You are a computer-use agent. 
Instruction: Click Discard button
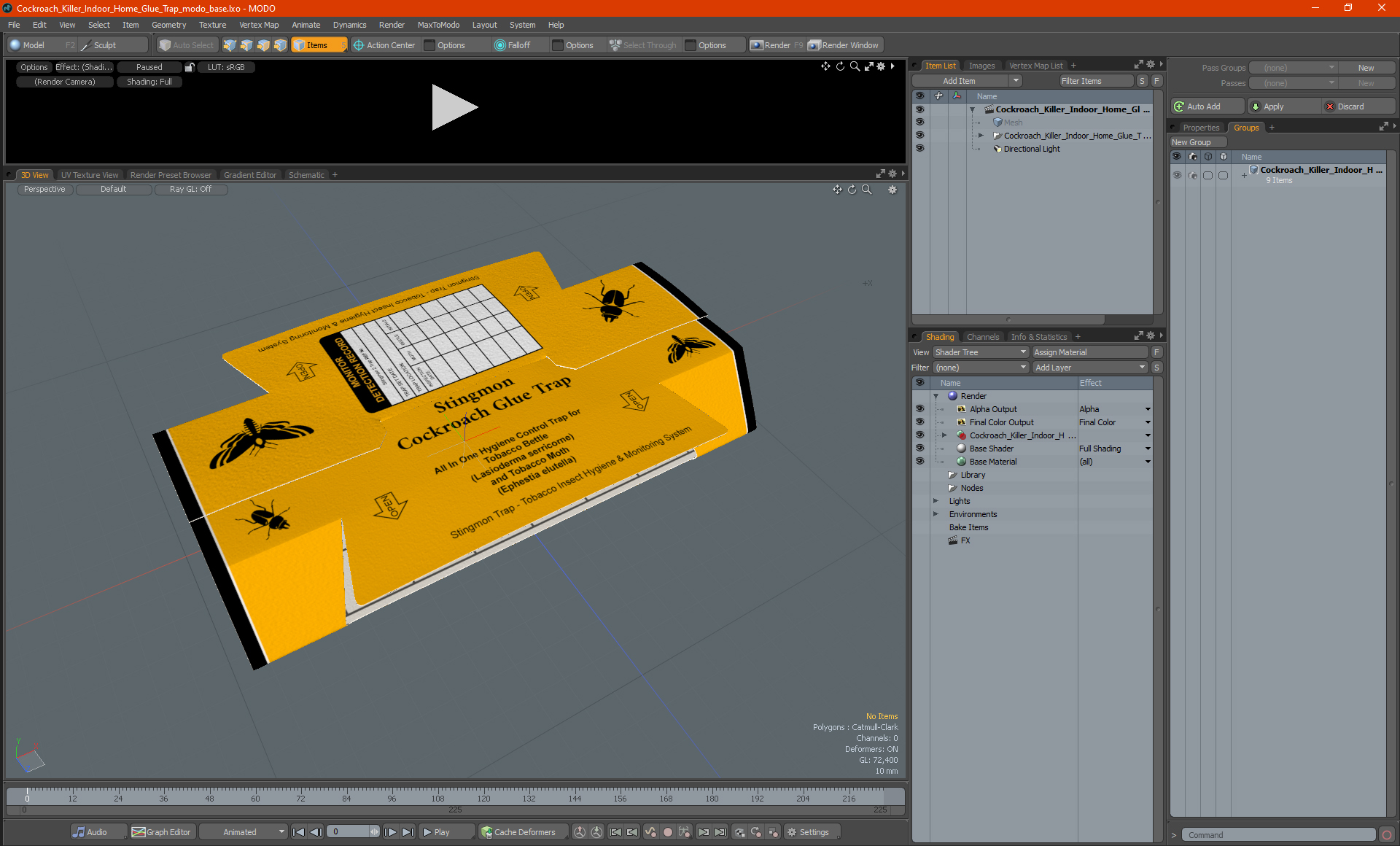tap(1358, 106)
